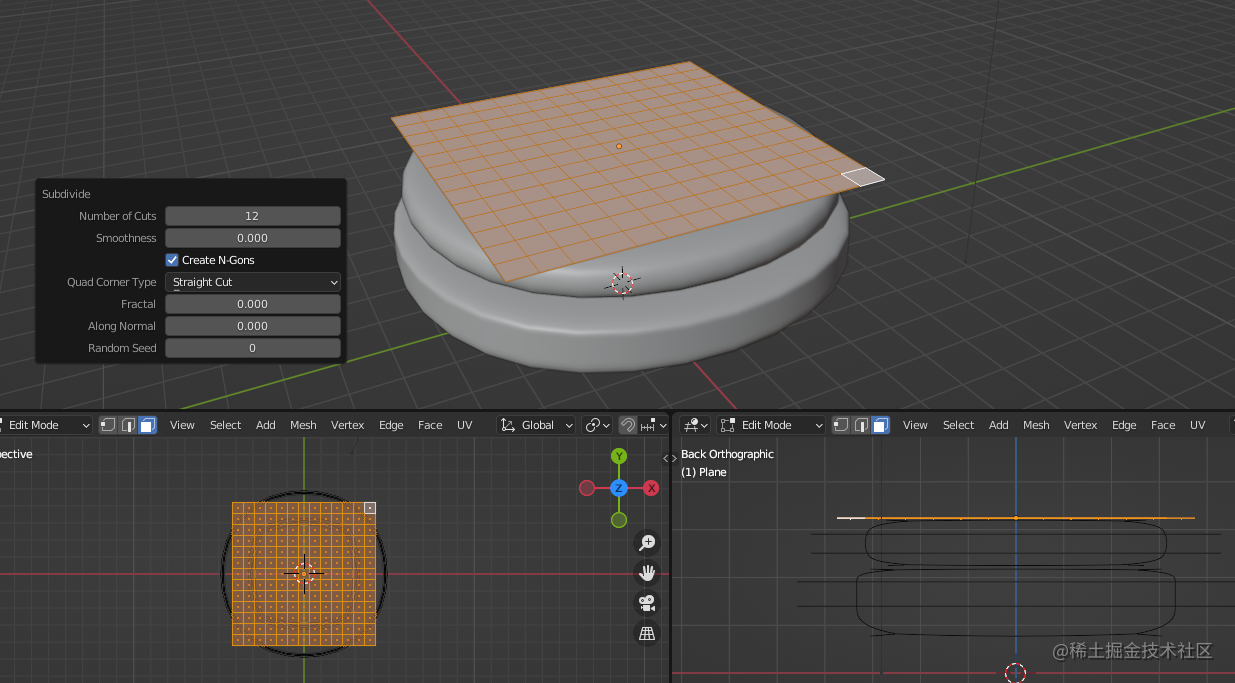The height and width of the screenshot is (683, 1235).
Task: Open the Mesh menu
Action: (303, 425)
